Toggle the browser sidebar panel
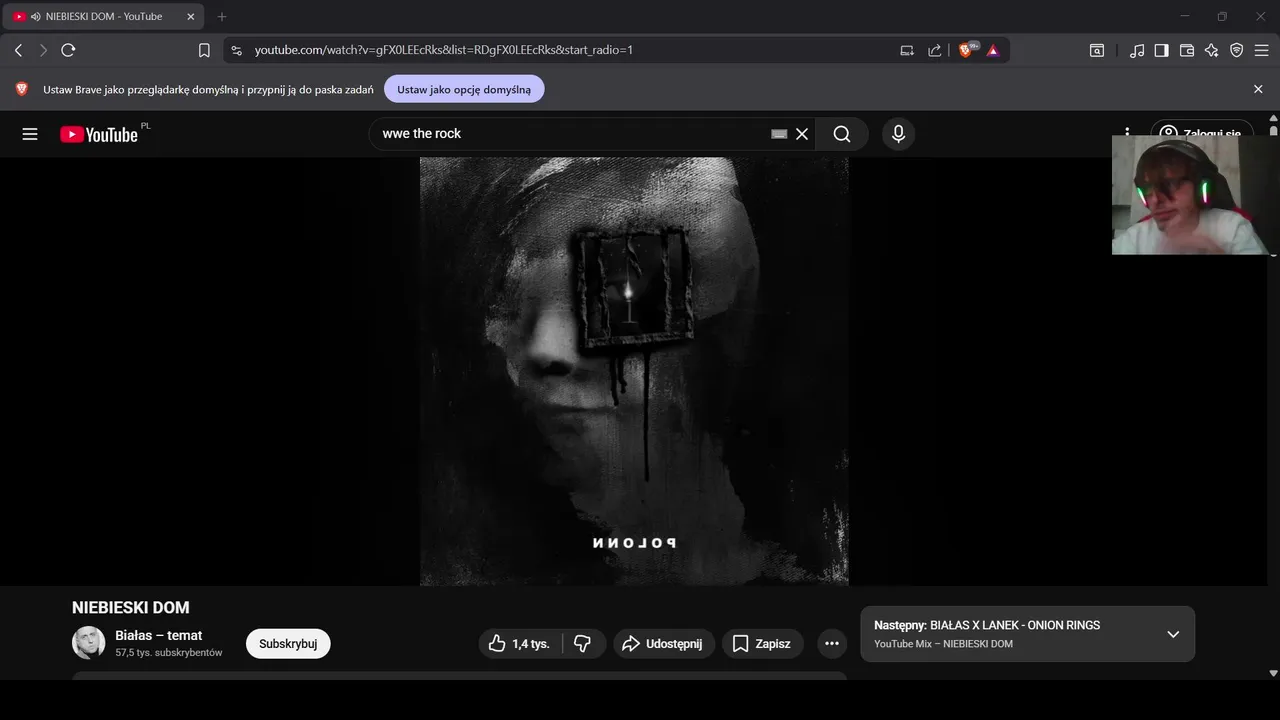This screenshot has width=1280, height=720. click(x=1162, y=50)
